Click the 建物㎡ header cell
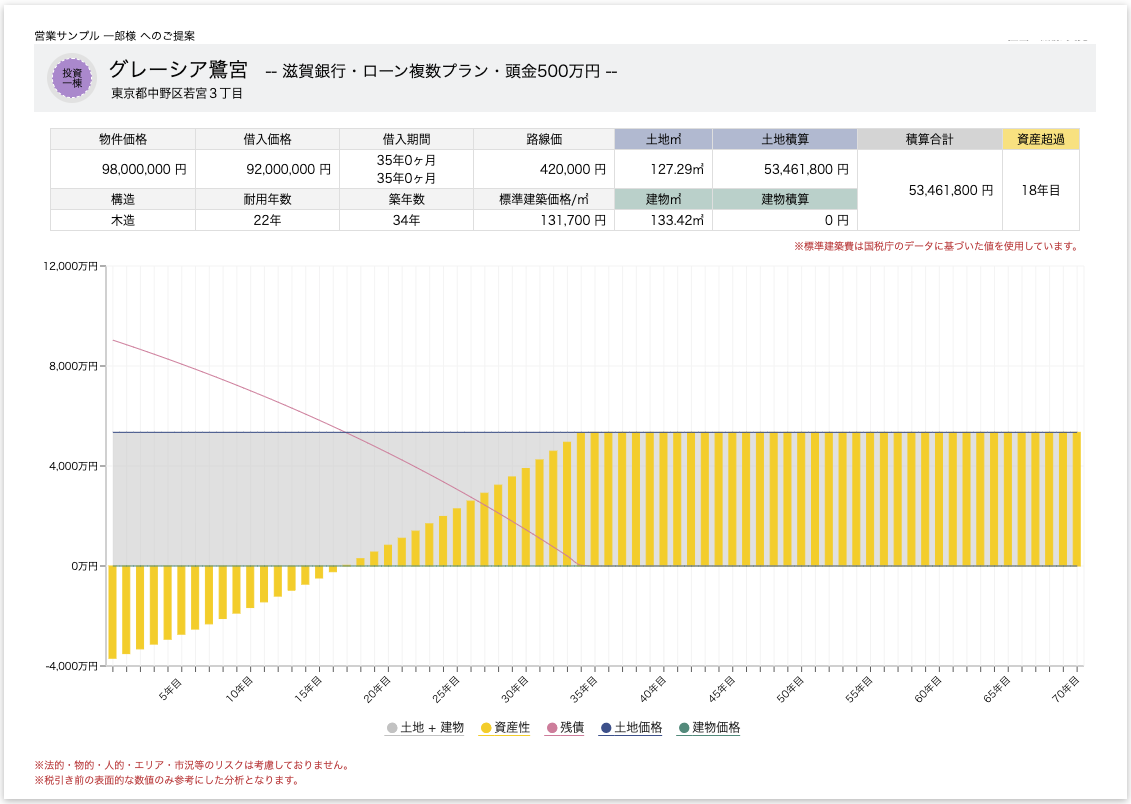This screenshot has width=1131, height=804. (664, 199)
